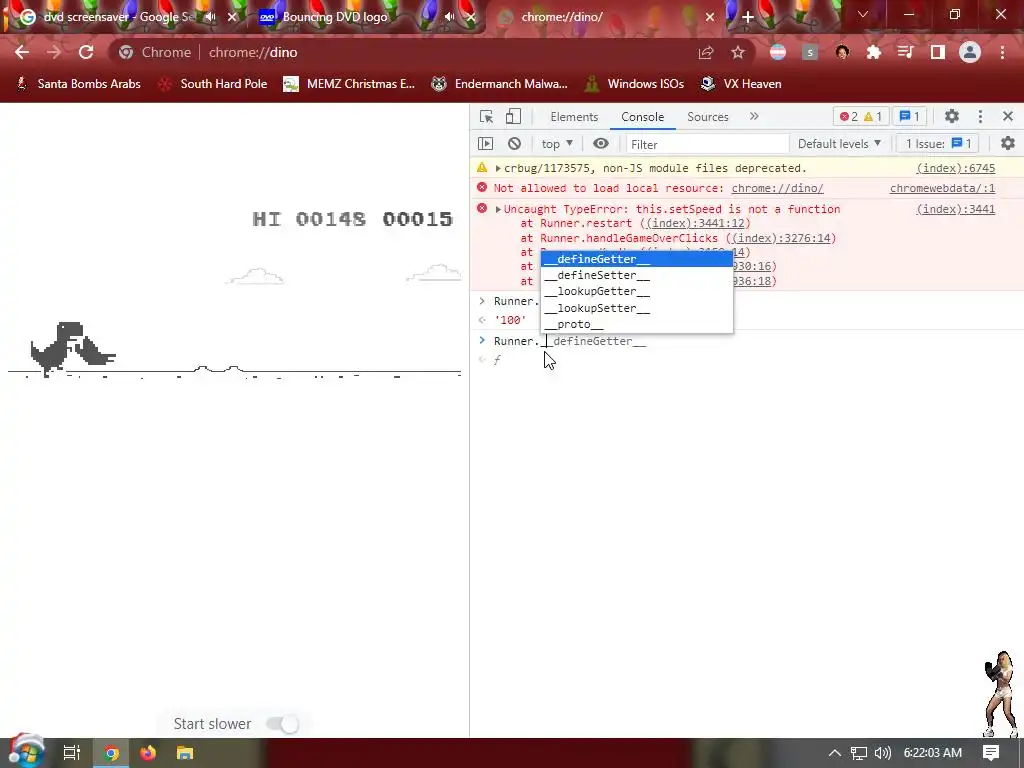Open Task View on the taskbar
Viewport: 1024px width, 768px height.
click(x=72, y=753)
